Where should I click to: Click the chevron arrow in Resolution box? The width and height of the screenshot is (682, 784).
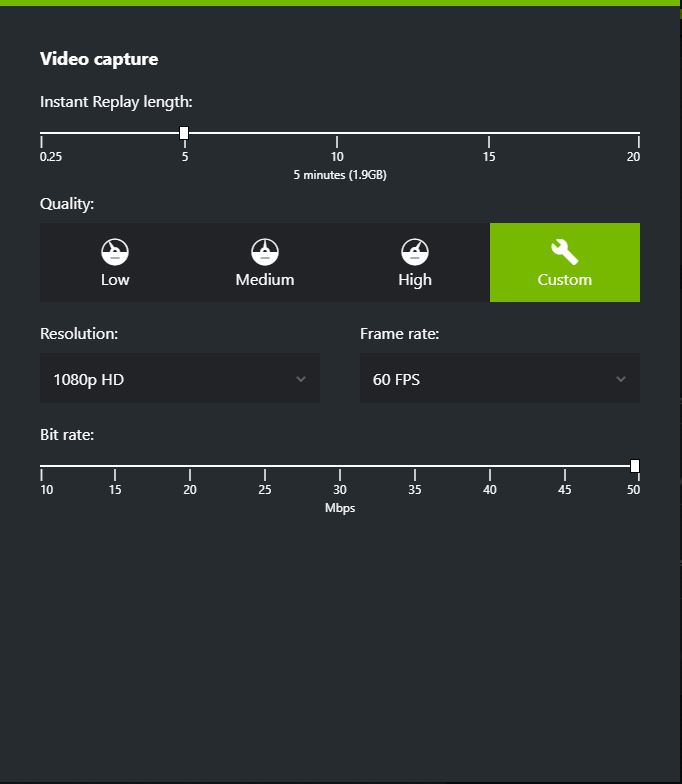click(301, 378)
